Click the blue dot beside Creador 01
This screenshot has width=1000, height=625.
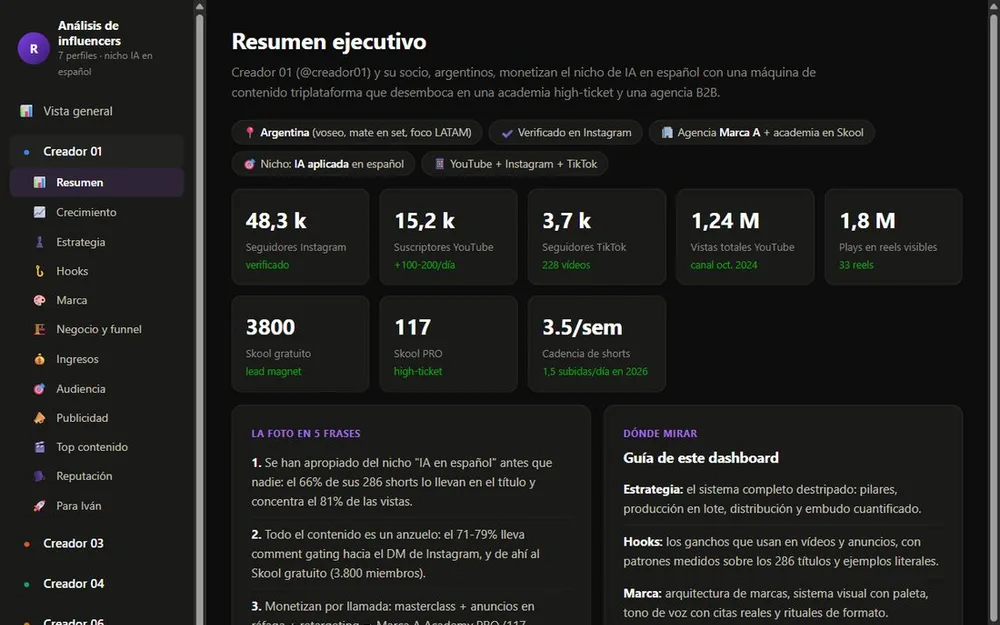point(26,152)
